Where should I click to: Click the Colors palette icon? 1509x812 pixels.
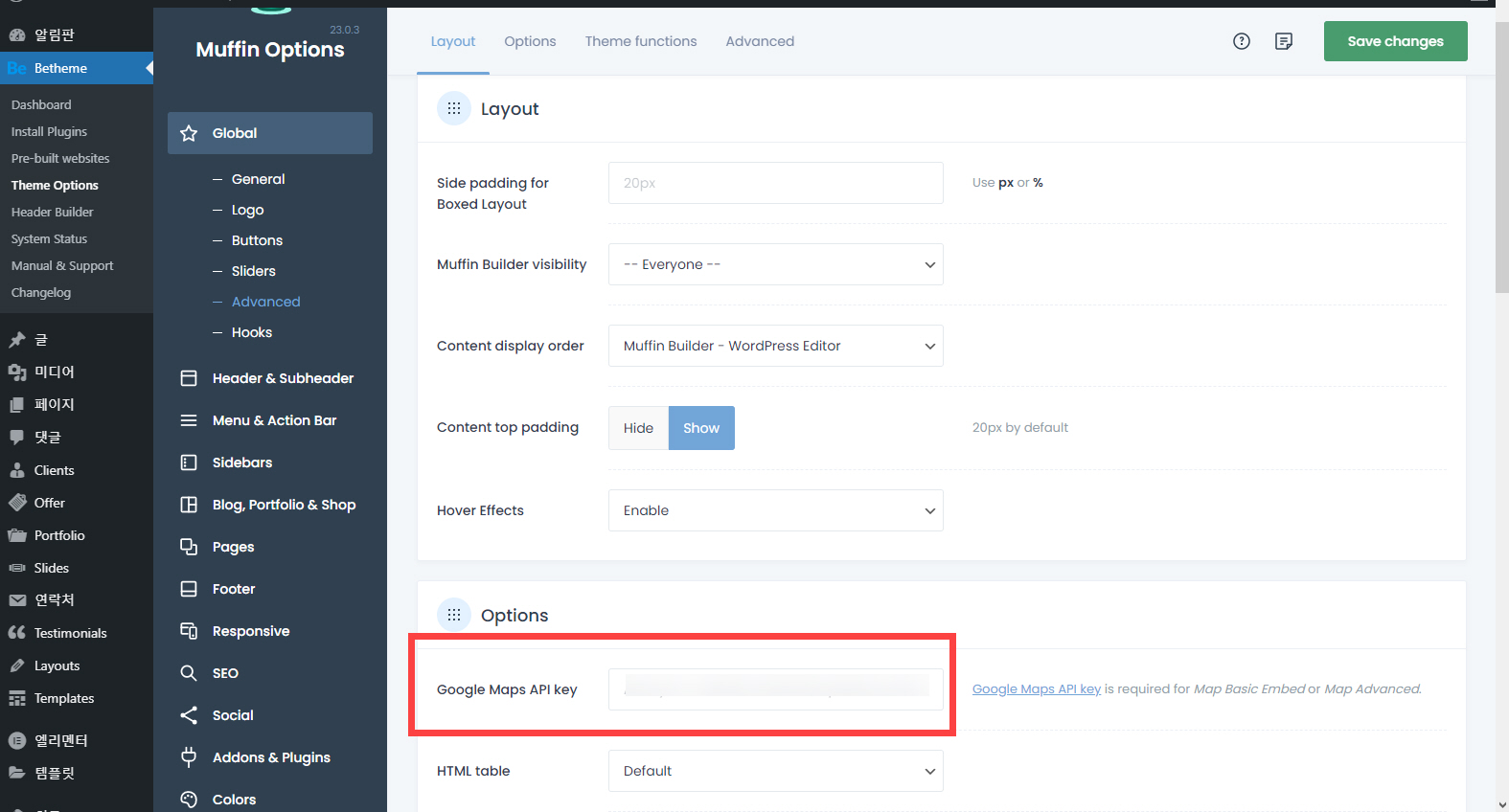189,800
